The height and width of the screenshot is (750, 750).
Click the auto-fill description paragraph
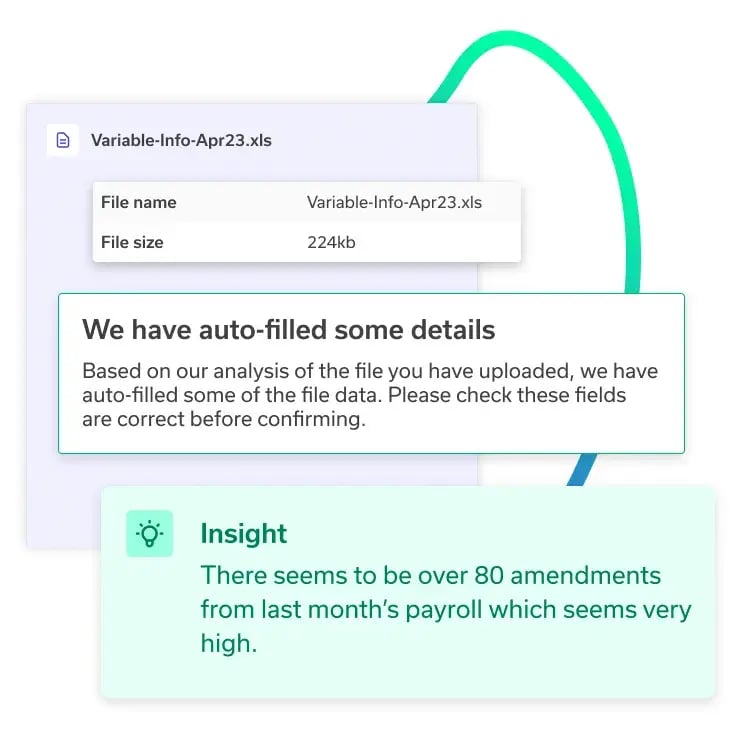(x=368, y=394)
